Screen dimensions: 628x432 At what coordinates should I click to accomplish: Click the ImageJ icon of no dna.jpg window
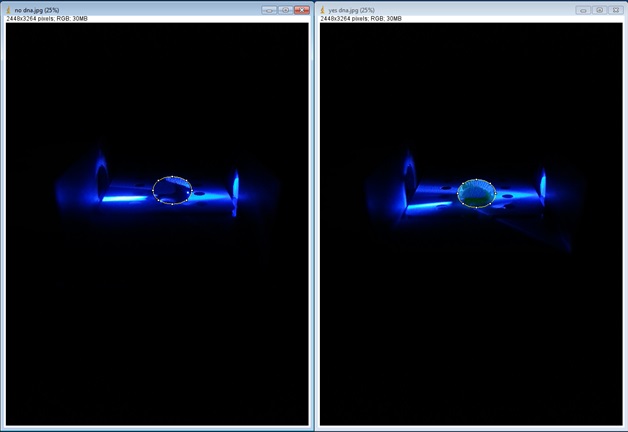(9, 10)
